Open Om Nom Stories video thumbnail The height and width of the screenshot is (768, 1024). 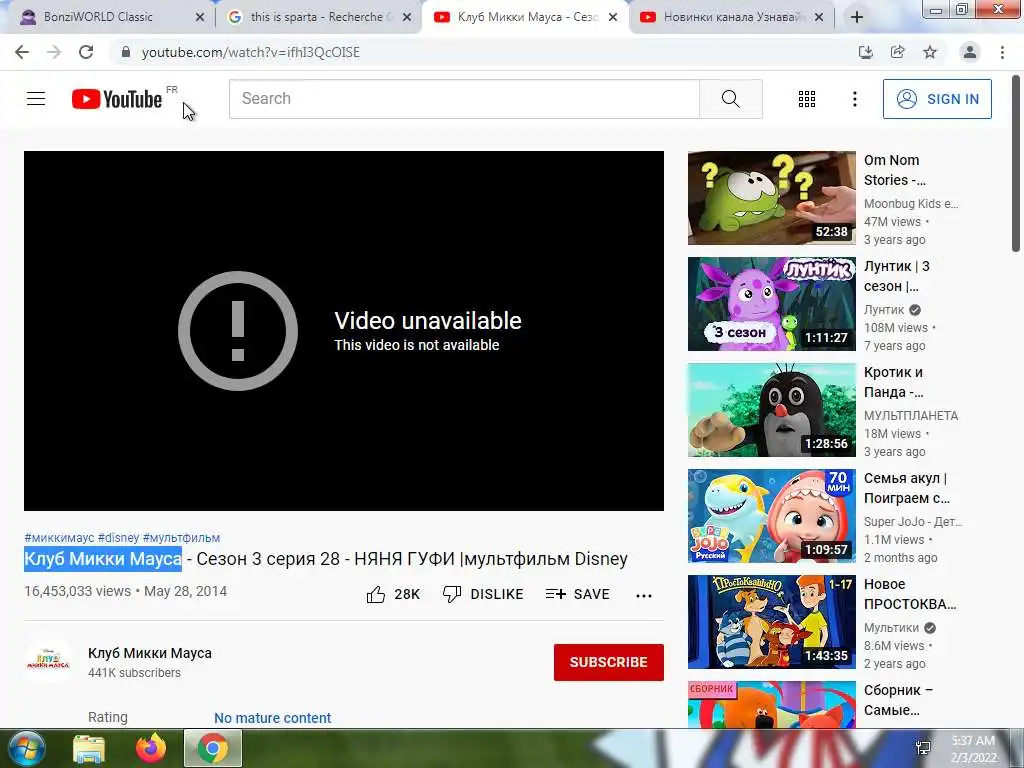(771, 198)
